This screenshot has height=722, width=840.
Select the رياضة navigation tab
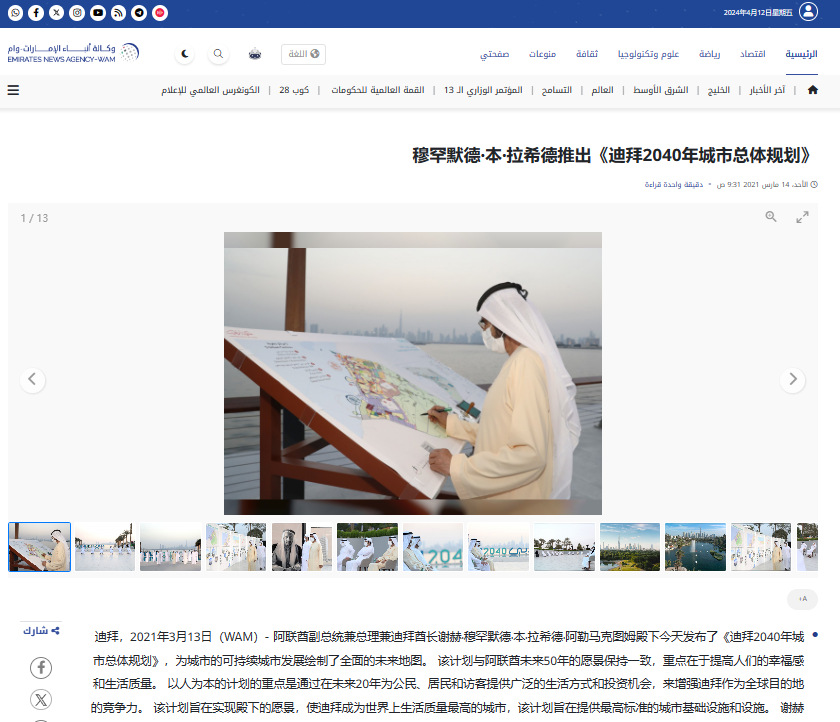coord(711,54)
